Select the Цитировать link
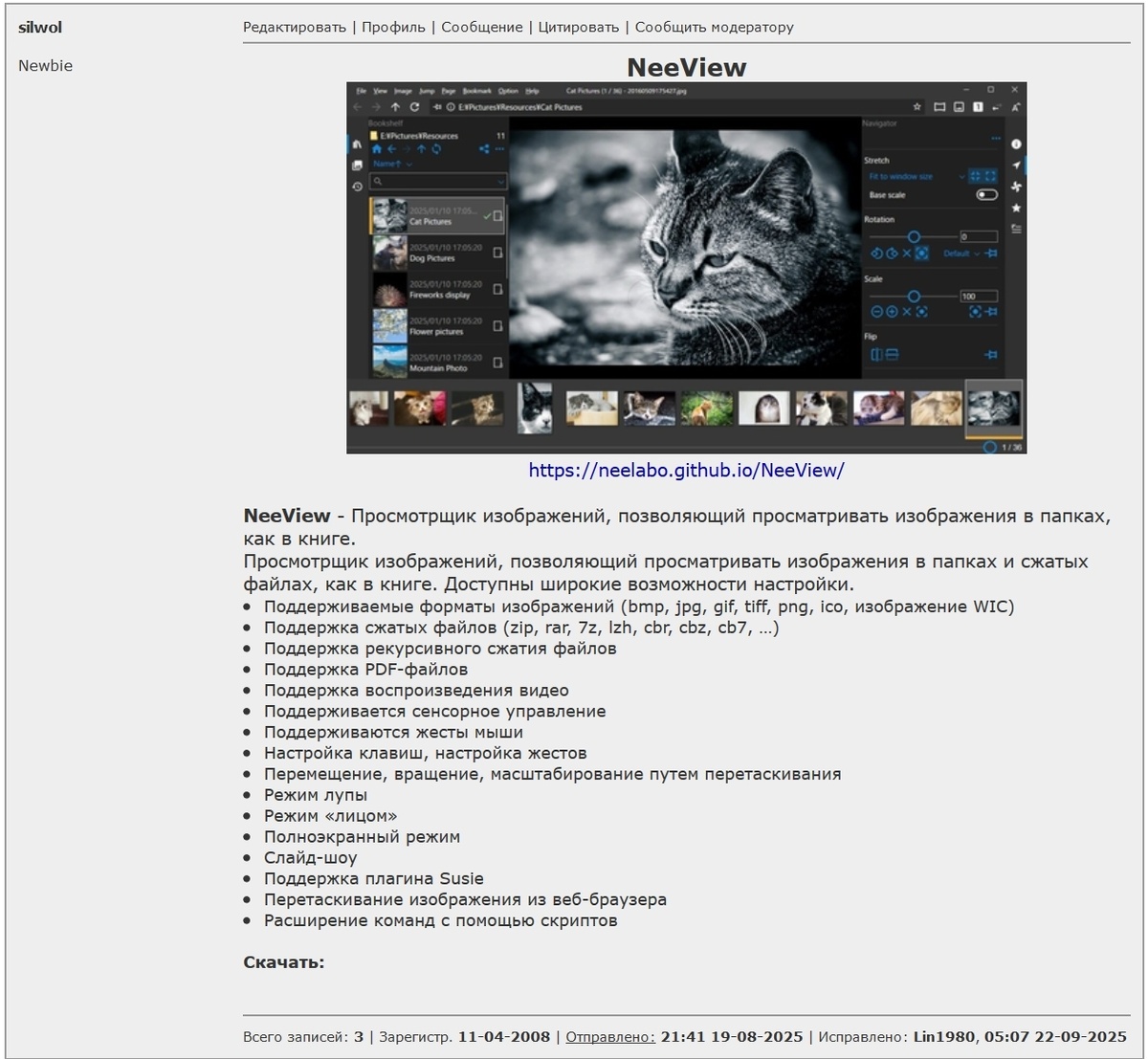 click(579, 27)
